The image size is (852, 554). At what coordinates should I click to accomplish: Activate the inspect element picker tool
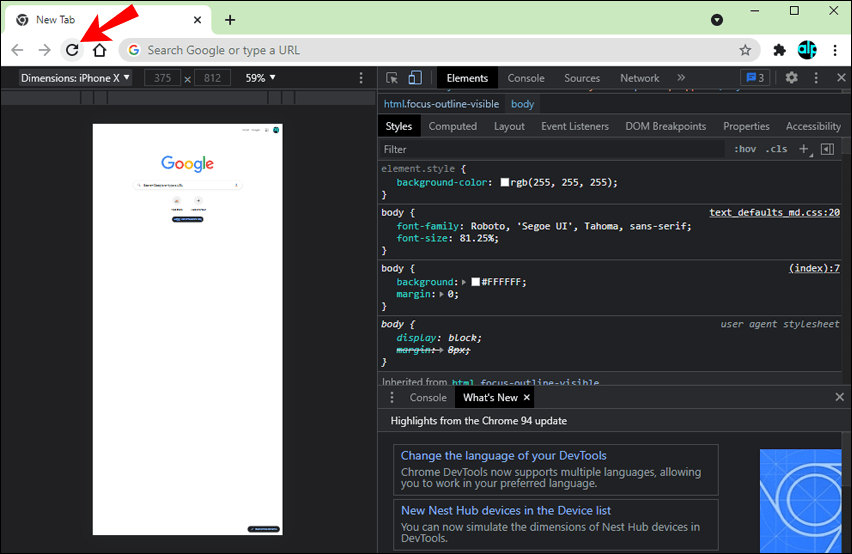(392, 78)
